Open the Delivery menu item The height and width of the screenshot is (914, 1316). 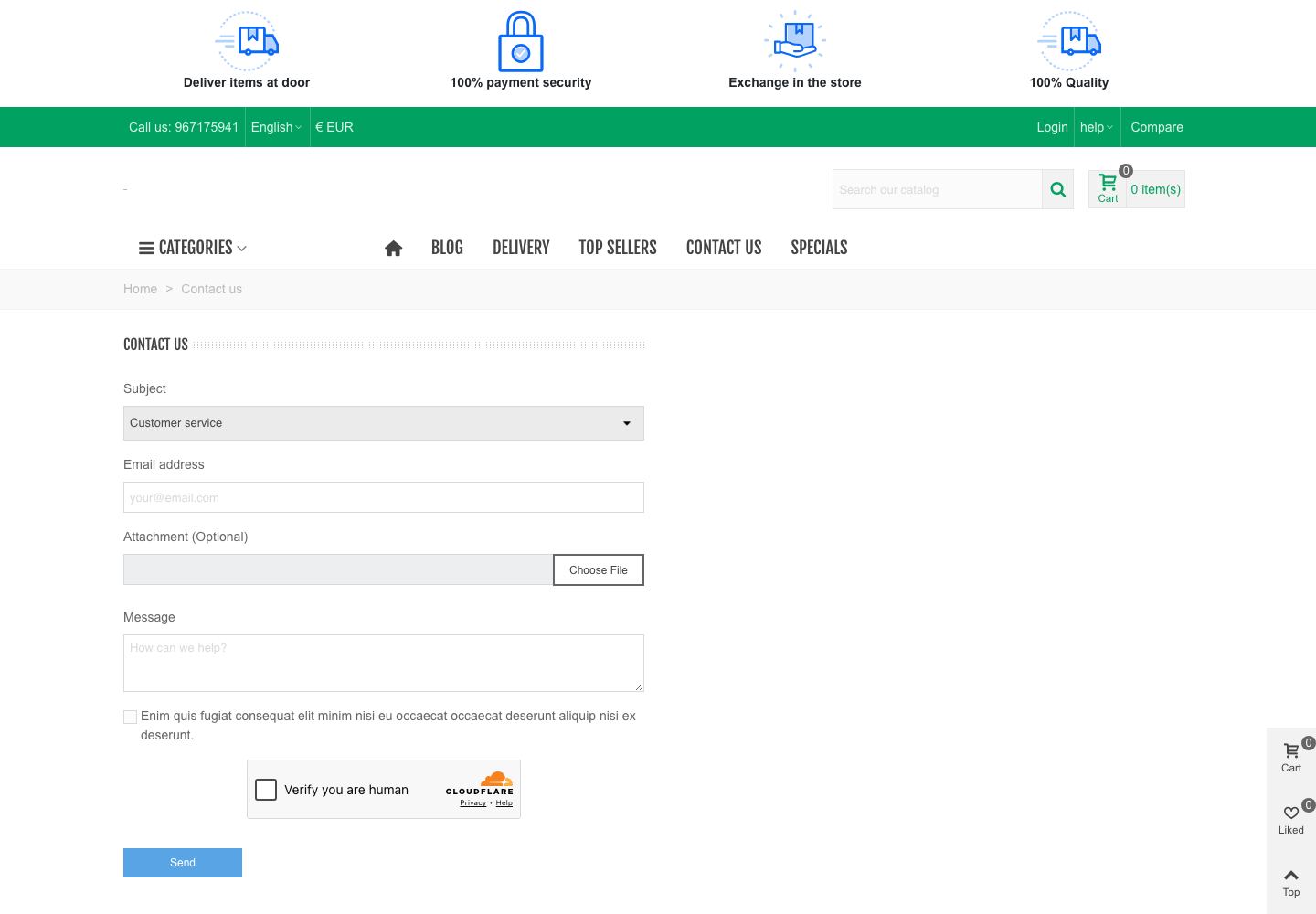tap(521, 248)
